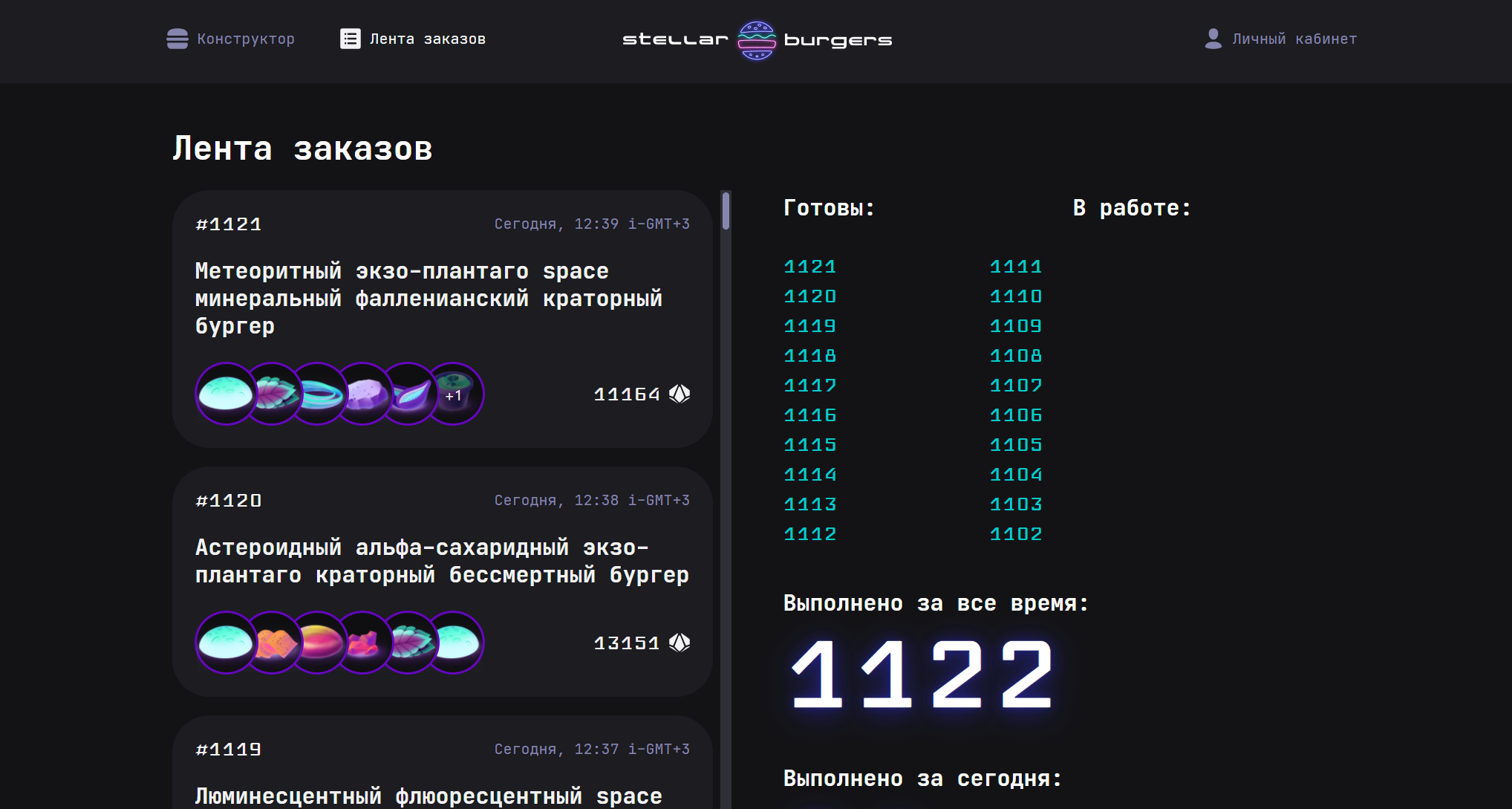
Task: Click the Stellar Burgers logo
Action: coord(757,40)
